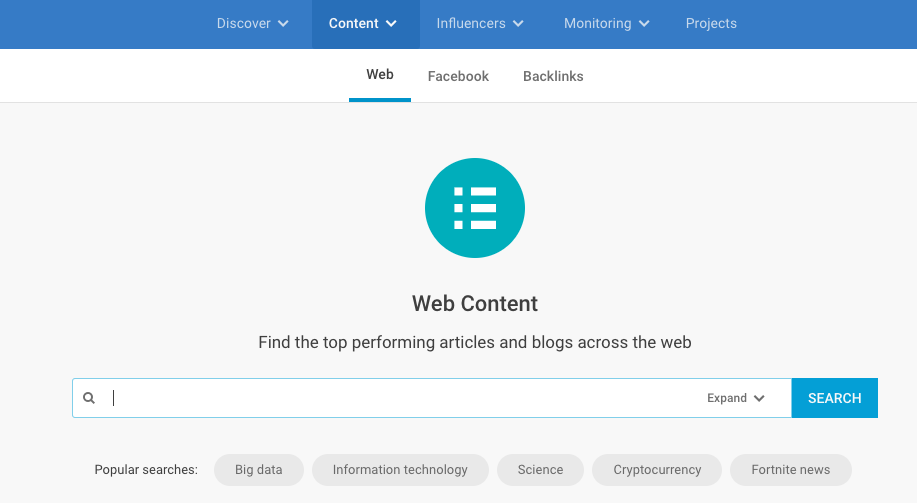Select the Big data popular search
This screenshot has width=917, height=503.
point(259,469)
